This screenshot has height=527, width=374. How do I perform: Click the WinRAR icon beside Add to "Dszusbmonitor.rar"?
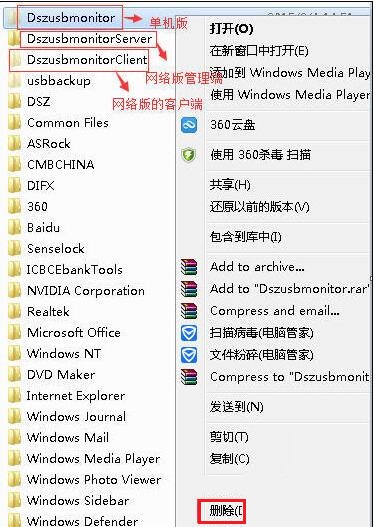(x=189, y=289)
